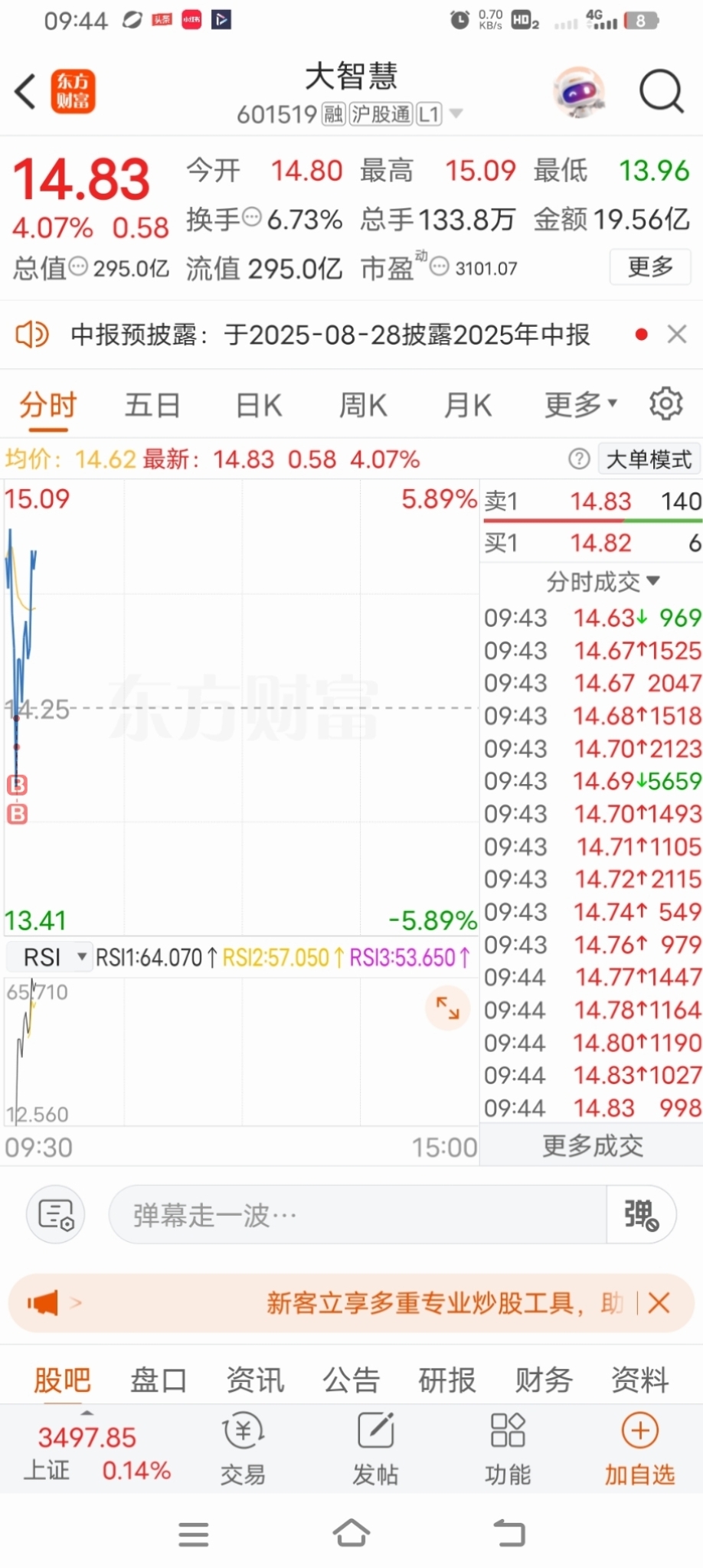Tap the L1 level badge
Screen dimensions: 703x1568
point(429,115)
